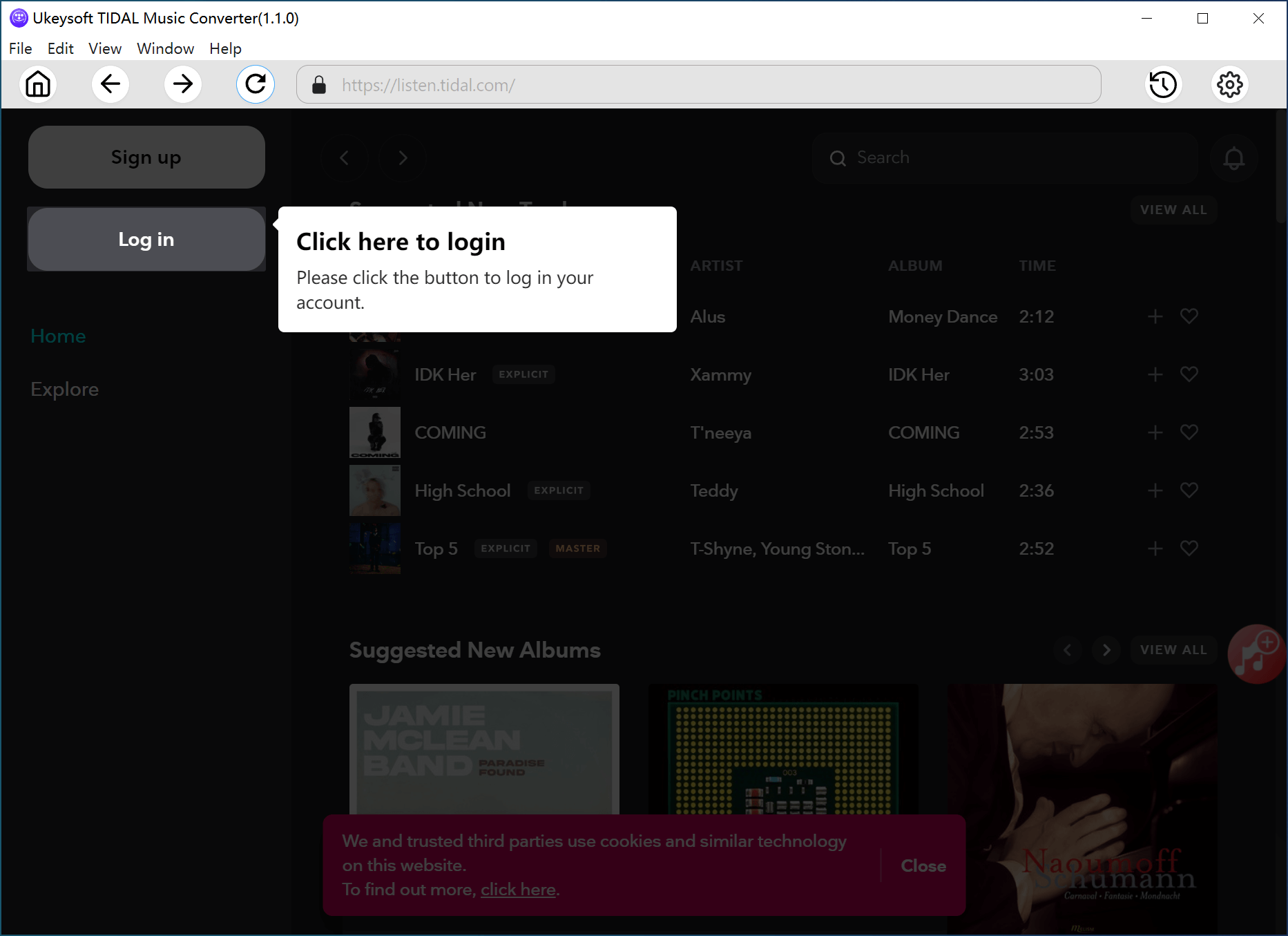Like the IDK Her track heart
Image resolution: width=1288 pixels, height=936 pixels.
[1189, 374]
